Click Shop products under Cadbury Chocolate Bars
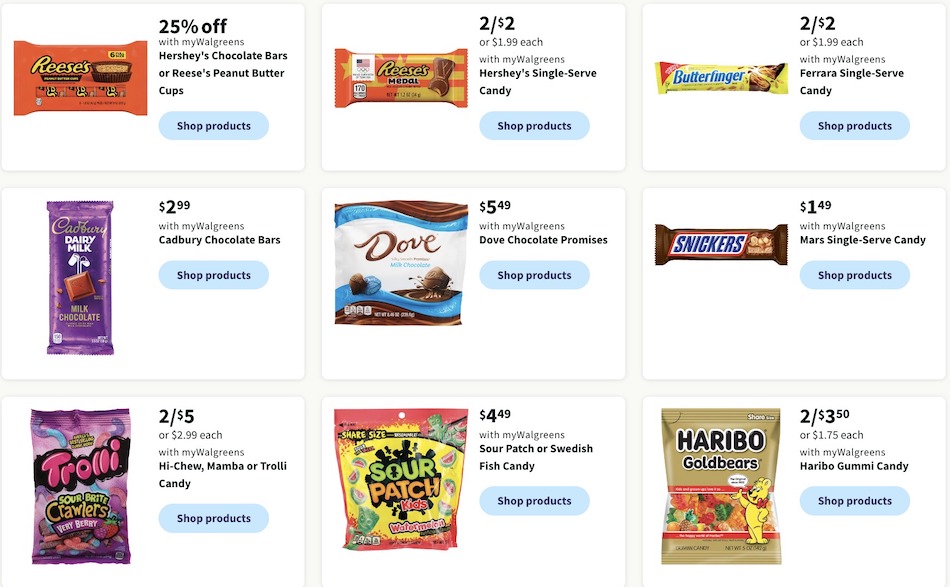The height and width of the screenshot is (587, 950). point(213,274)
